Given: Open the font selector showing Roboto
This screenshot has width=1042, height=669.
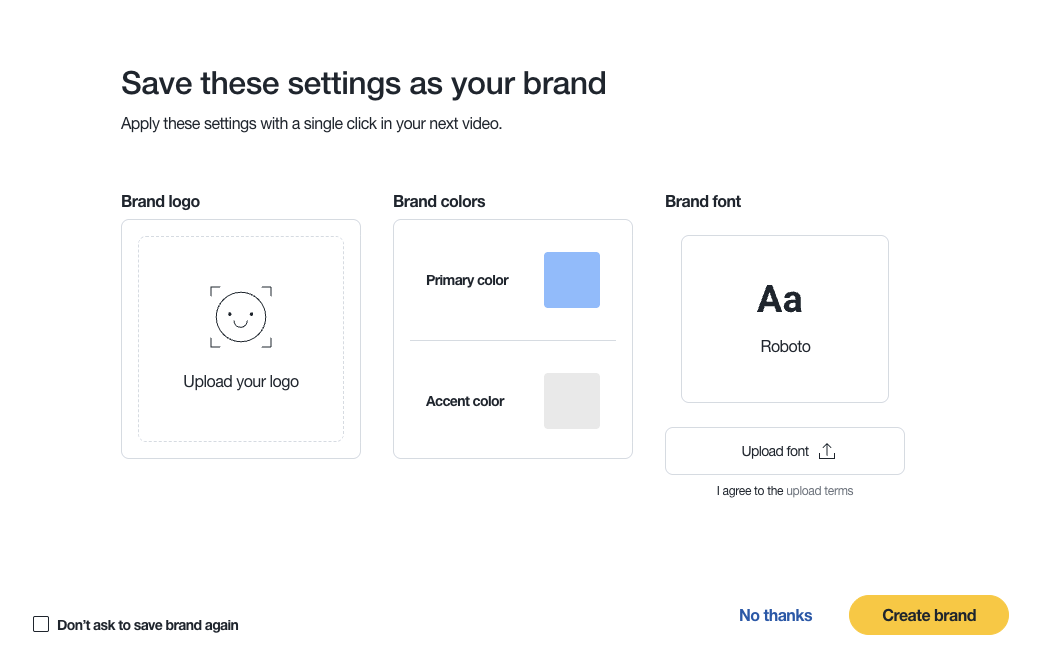Looking at the screenshot, I should pos(784,318).
